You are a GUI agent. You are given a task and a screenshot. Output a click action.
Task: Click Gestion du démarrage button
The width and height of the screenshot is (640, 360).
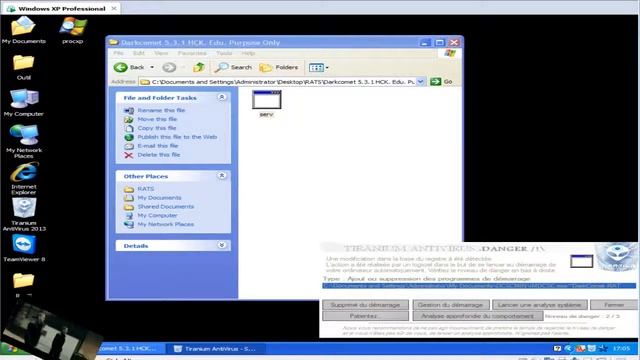[450, 305]
